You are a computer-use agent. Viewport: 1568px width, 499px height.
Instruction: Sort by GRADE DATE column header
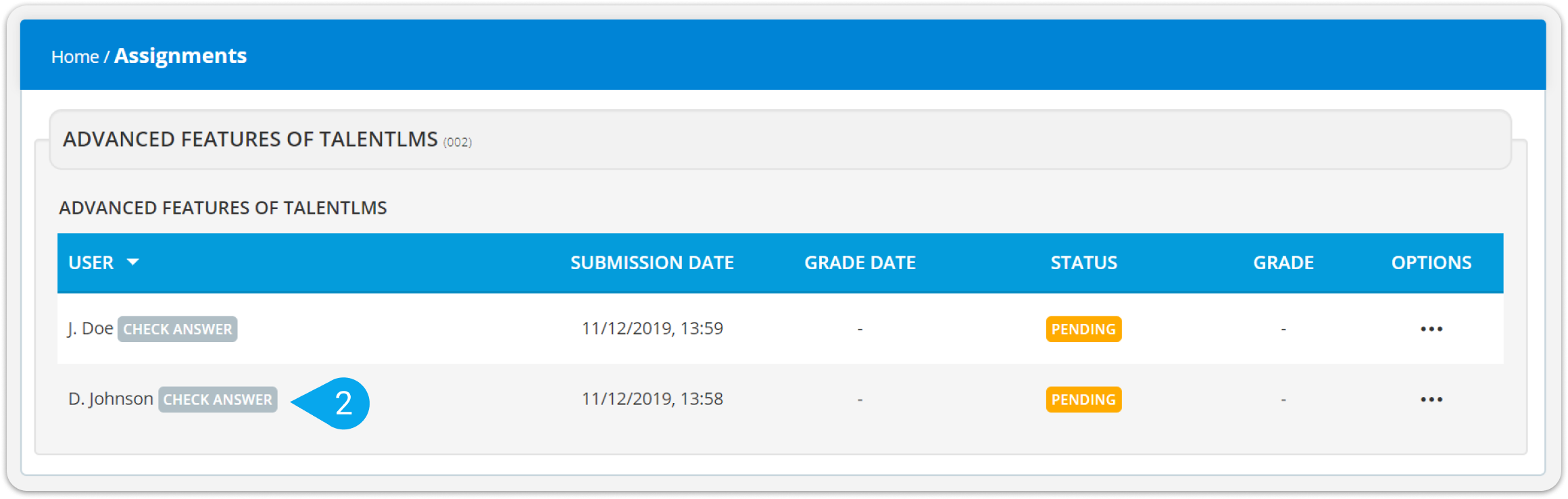[860, 262]
